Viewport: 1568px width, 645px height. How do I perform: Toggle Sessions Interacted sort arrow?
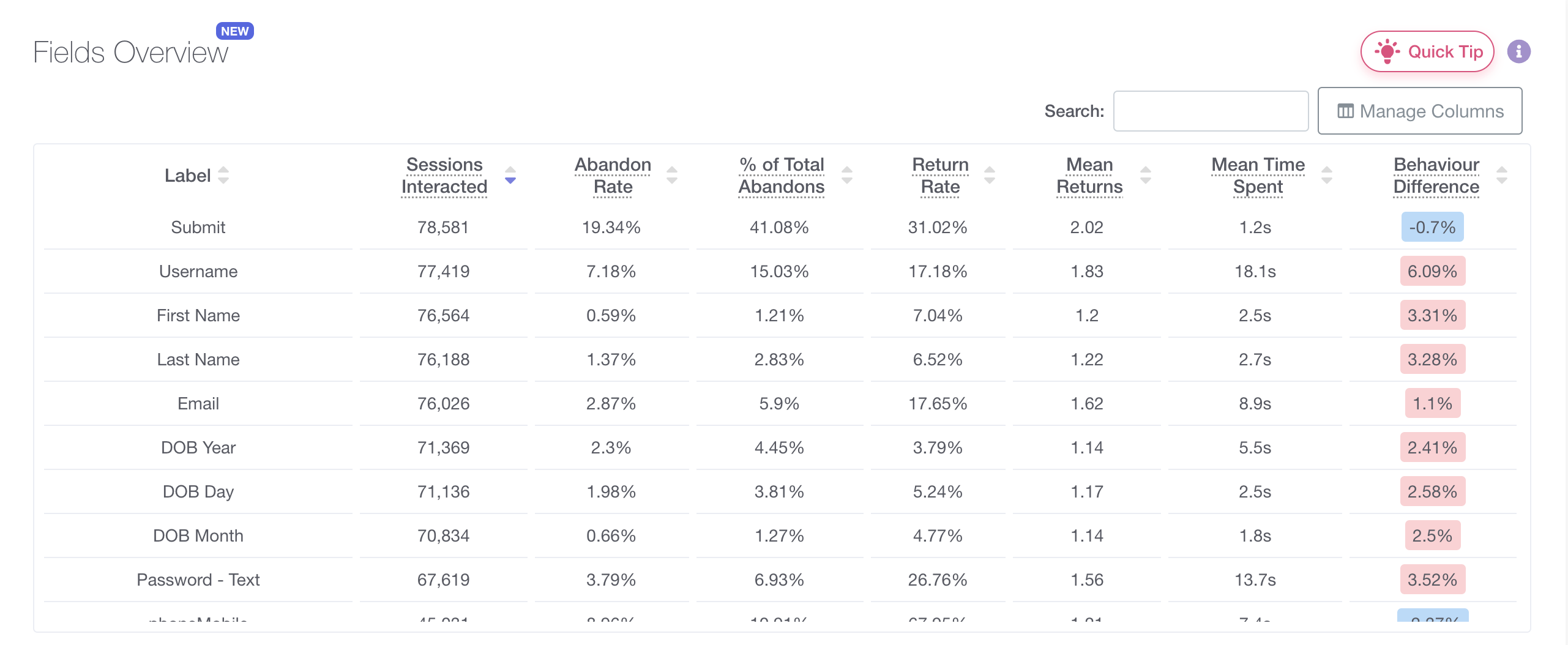click(x=510, y=176)
